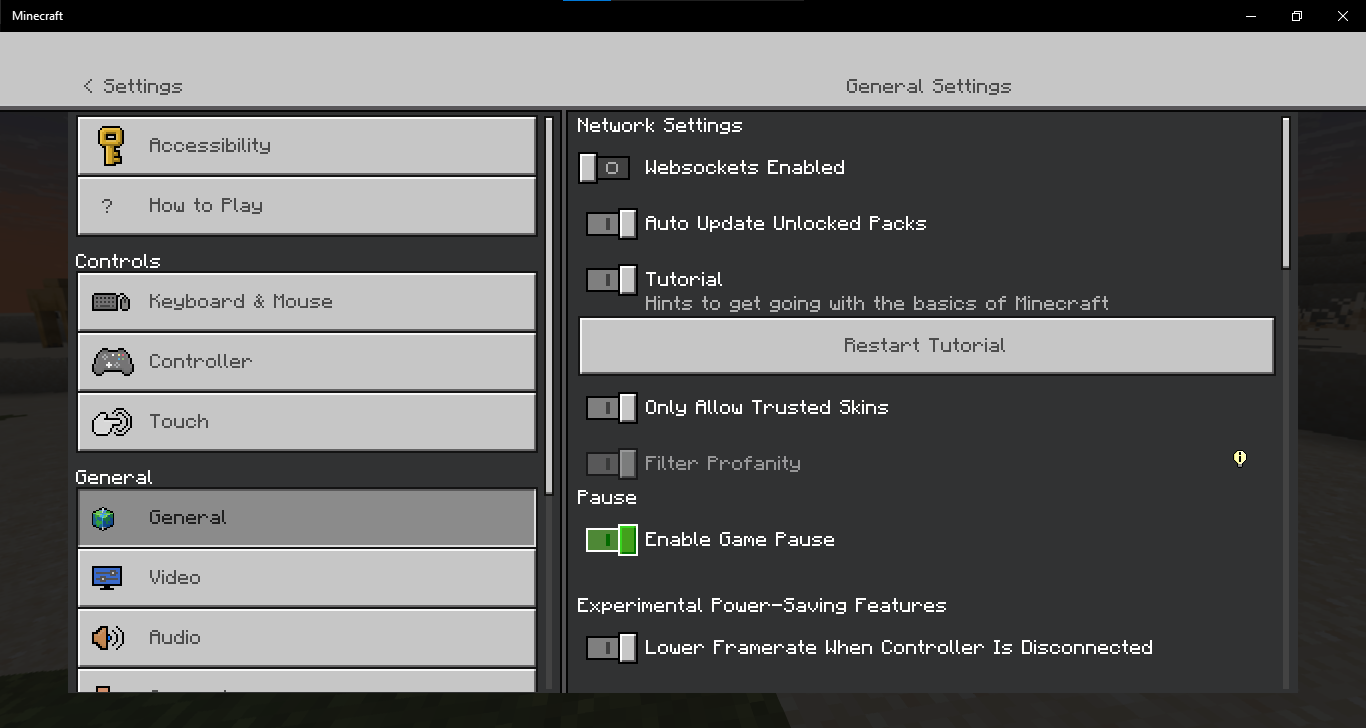This screenshot has width=1366, height=728.
Task: Click the speaker Audio settings icon
Action: [108, 638]
